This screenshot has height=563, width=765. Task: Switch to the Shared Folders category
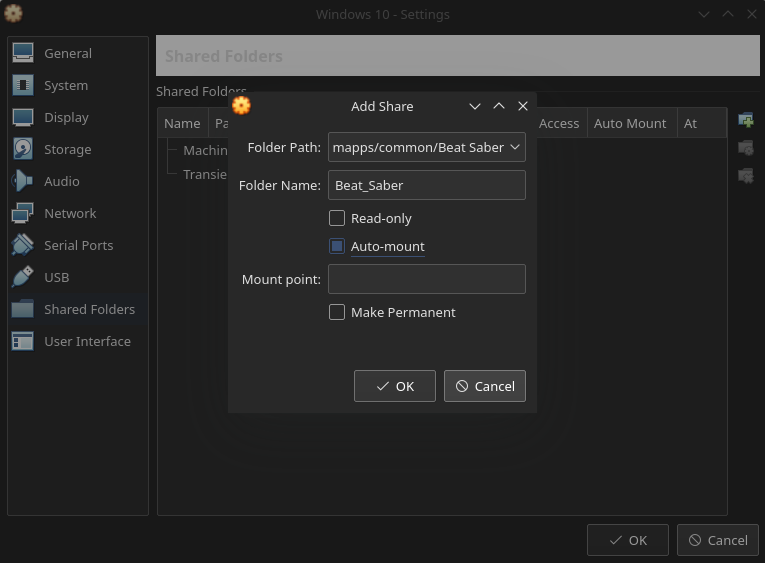coord(89,309)
